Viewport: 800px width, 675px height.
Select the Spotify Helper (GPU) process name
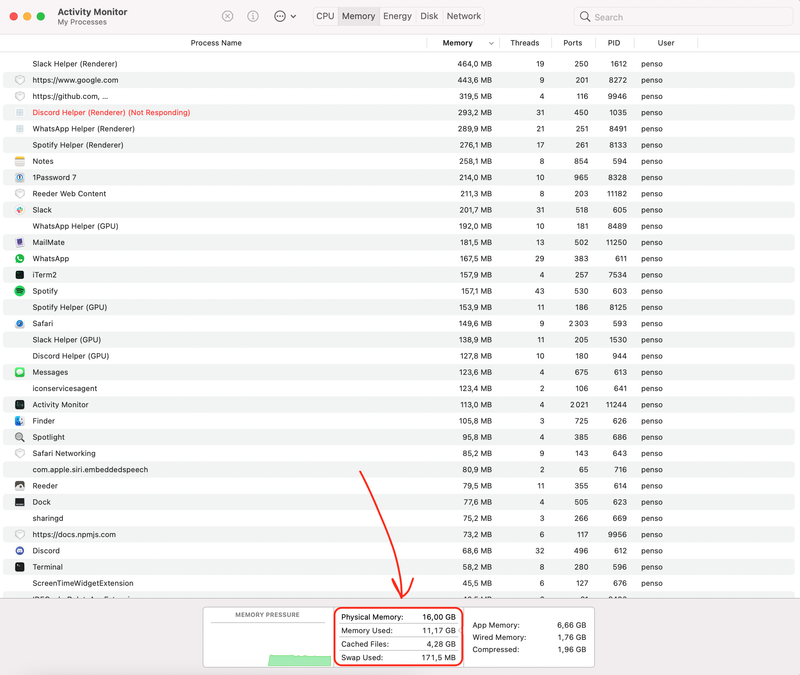coord(69,307)
